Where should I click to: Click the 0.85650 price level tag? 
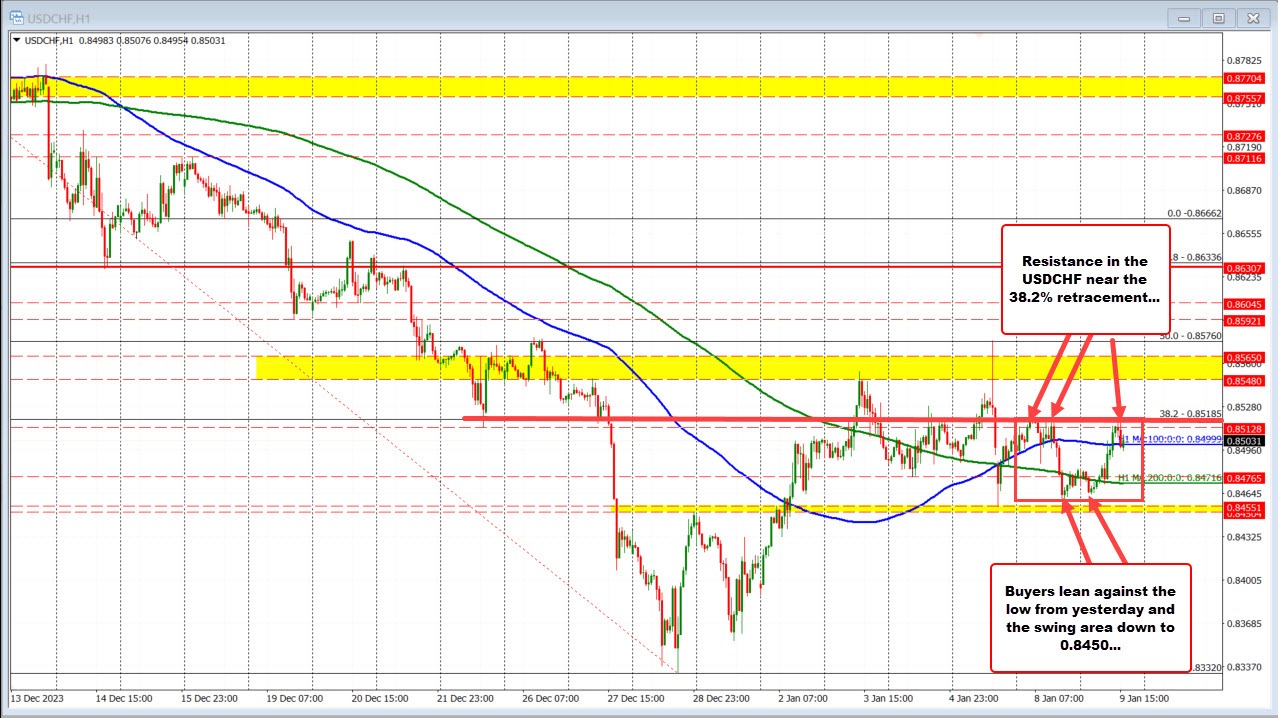click(x=1243, y=357)
